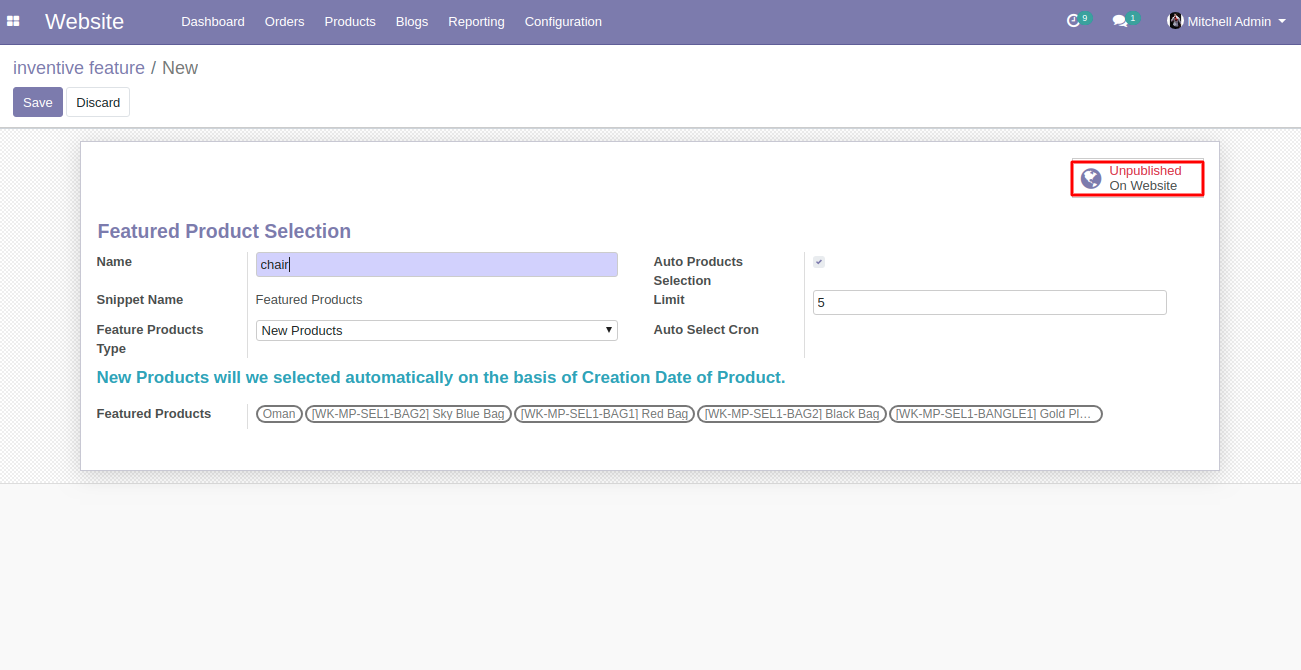1301x670 pixels.
Task: Toggle the Auto Products Selection checkbox
Action: tap(819, 262)
